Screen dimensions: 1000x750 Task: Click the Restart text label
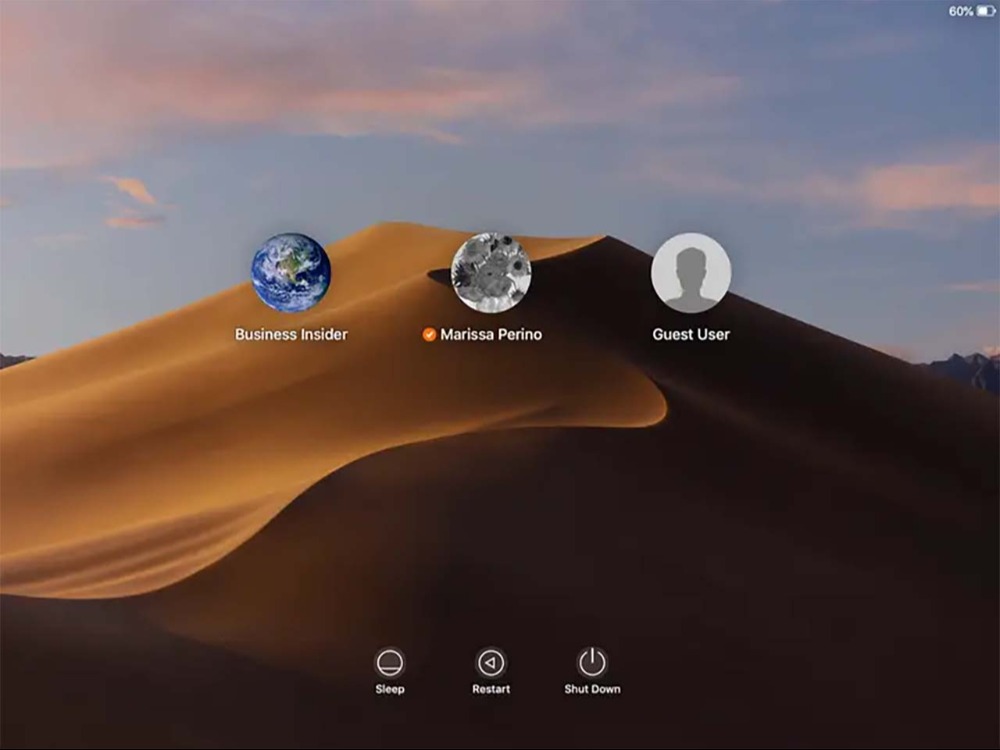[x=490, y=689]
